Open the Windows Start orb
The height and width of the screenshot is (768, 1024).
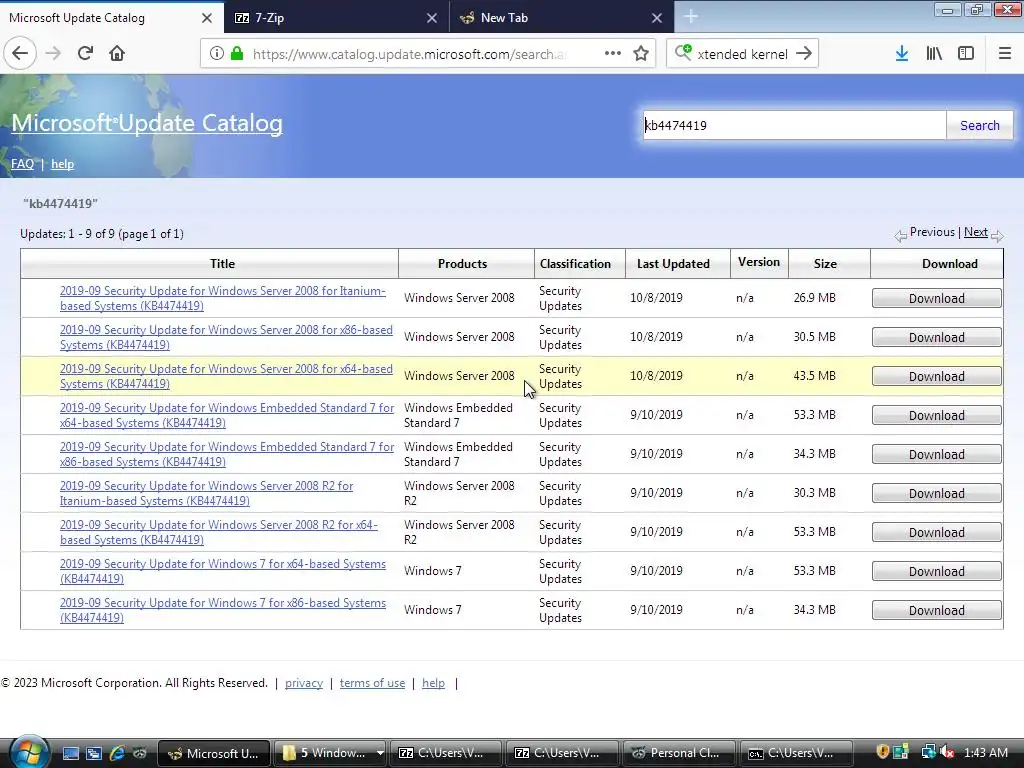(x=29, y=752)
